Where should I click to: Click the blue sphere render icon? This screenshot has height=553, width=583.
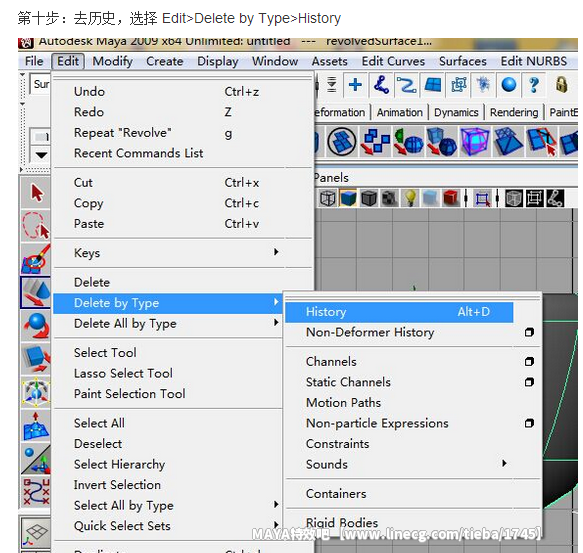click(x=509, y=85)
